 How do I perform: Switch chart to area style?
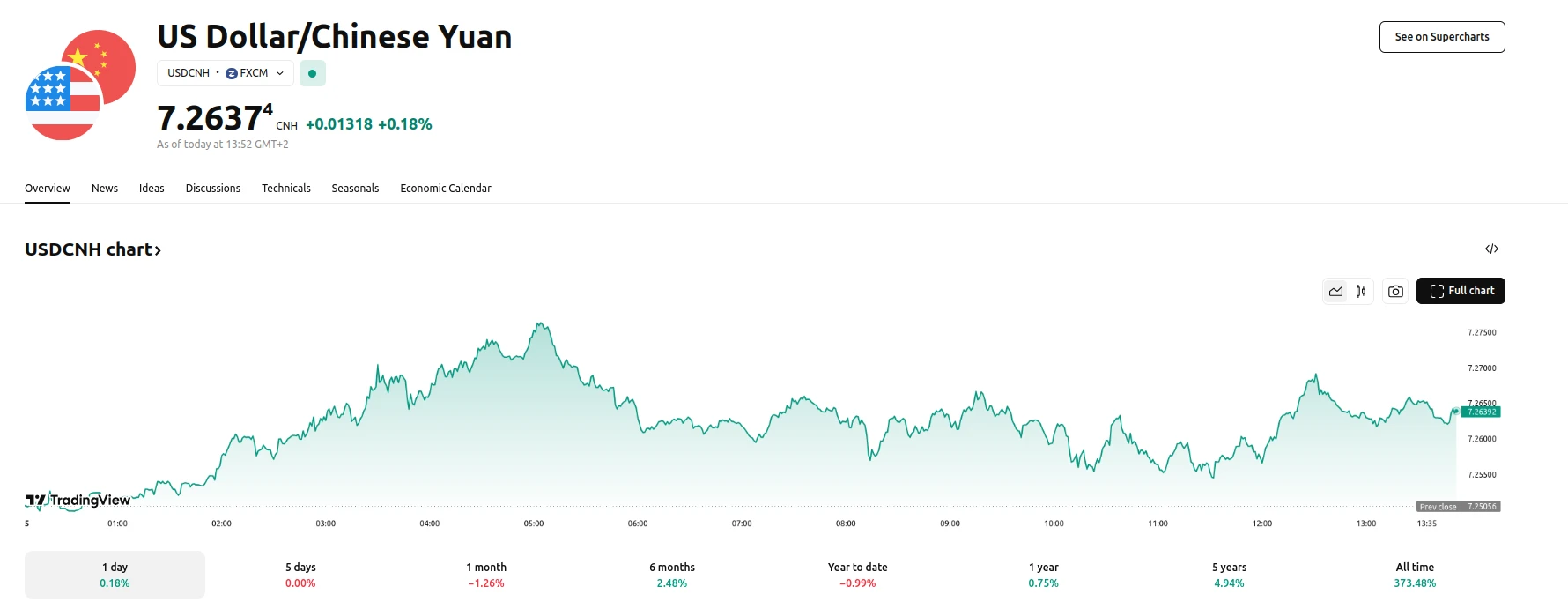pos(1336,291)
